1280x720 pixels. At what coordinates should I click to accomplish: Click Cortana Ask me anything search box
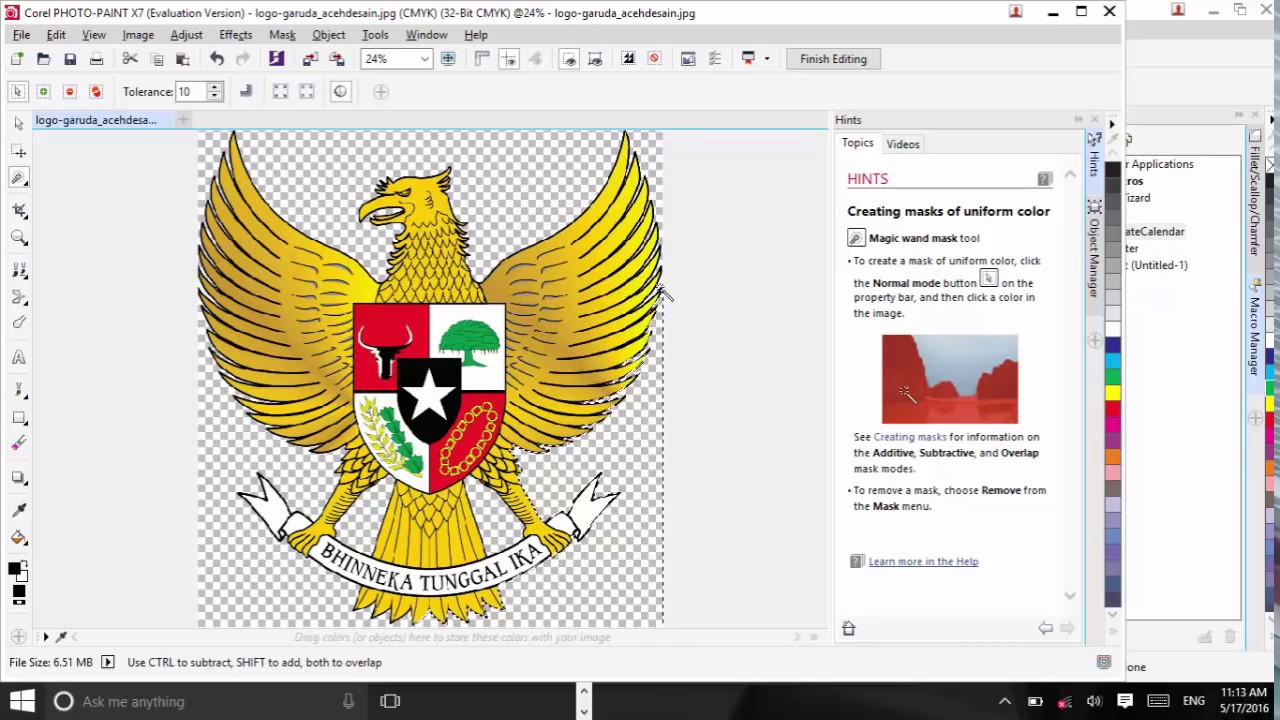(205, 701)
